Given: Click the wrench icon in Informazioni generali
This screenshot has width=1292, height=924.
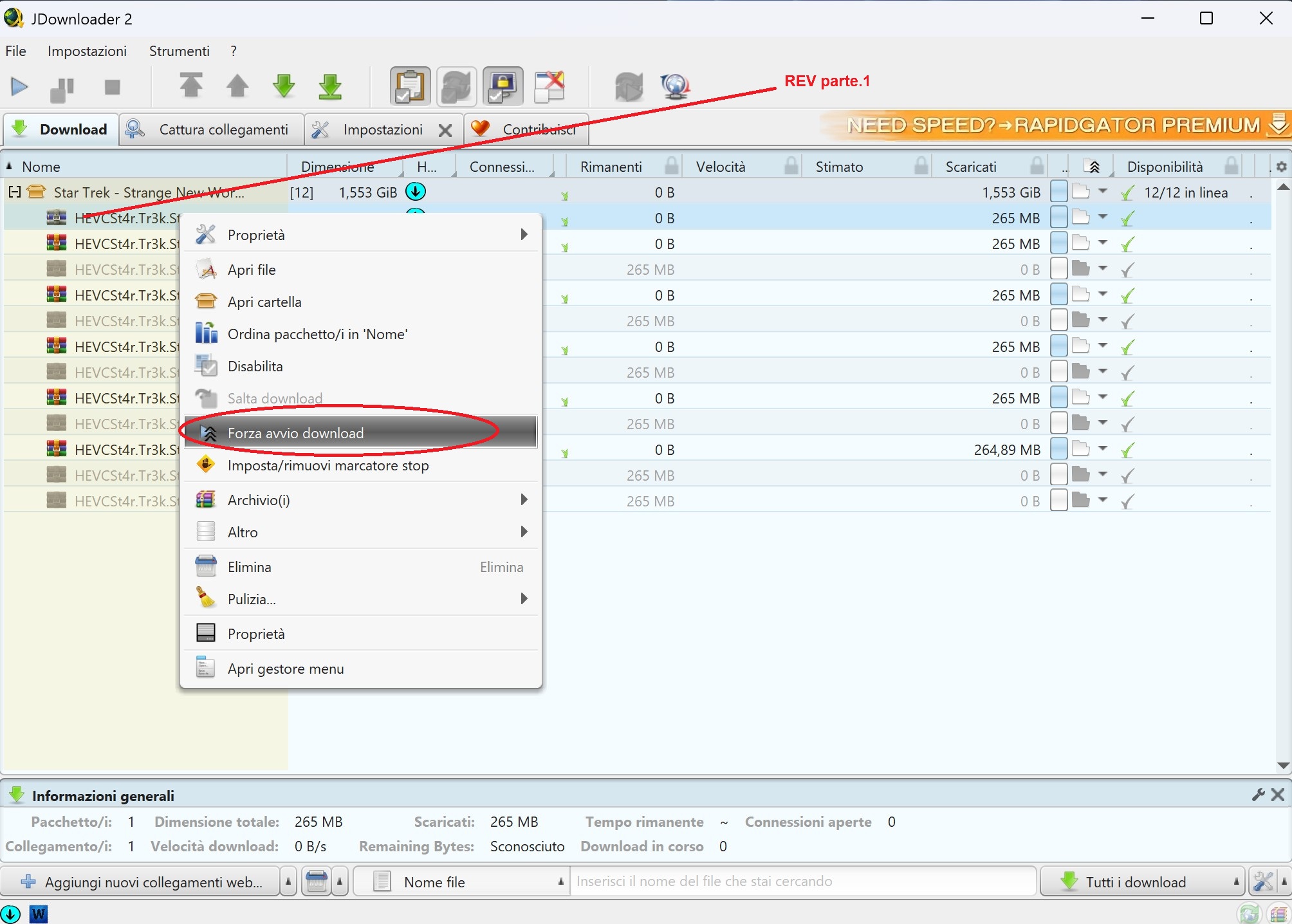Looking at the screenshot, I should pyautogui.click(x=1259, y=795).
